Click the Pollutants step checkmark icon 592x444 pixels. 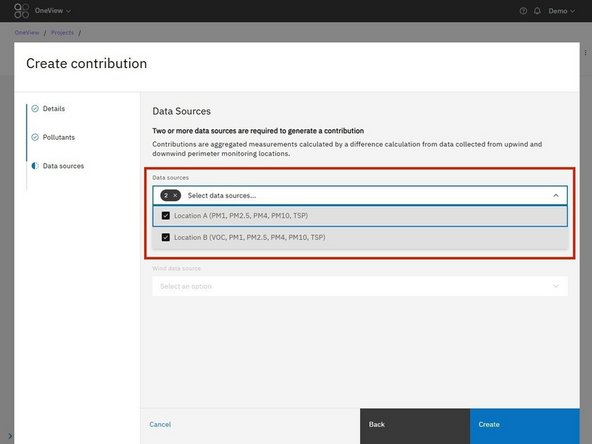coord(35,137)
